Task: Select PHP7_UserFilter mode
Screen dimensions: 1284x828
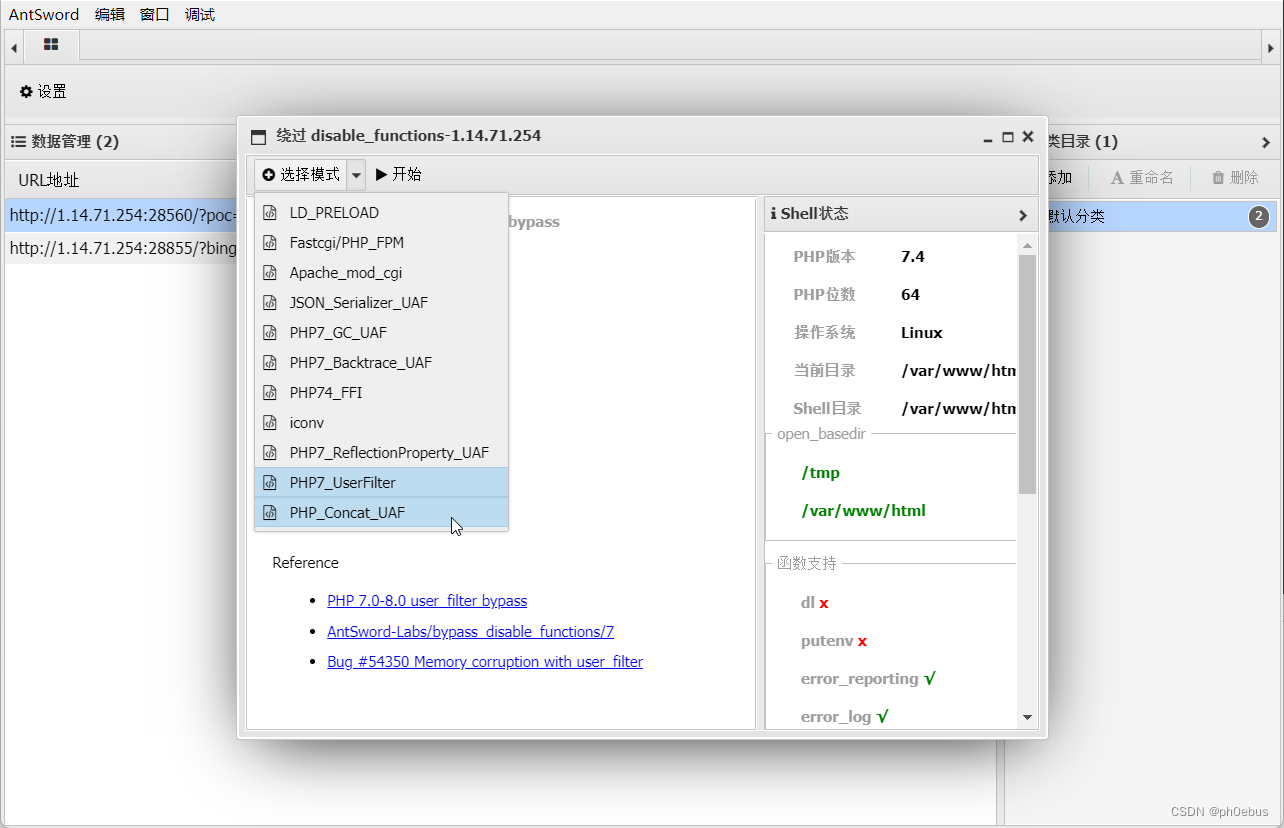Action: coord(381,482)
